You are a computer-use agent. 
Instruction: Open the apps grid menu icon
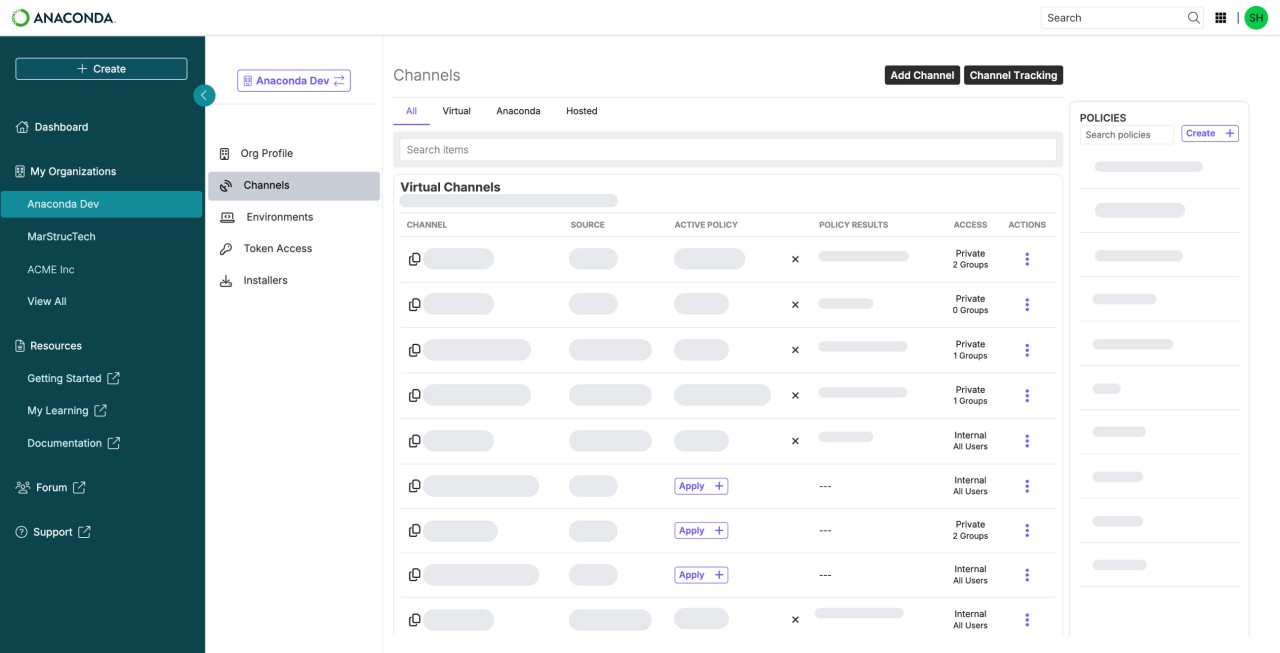point(1220,18)
